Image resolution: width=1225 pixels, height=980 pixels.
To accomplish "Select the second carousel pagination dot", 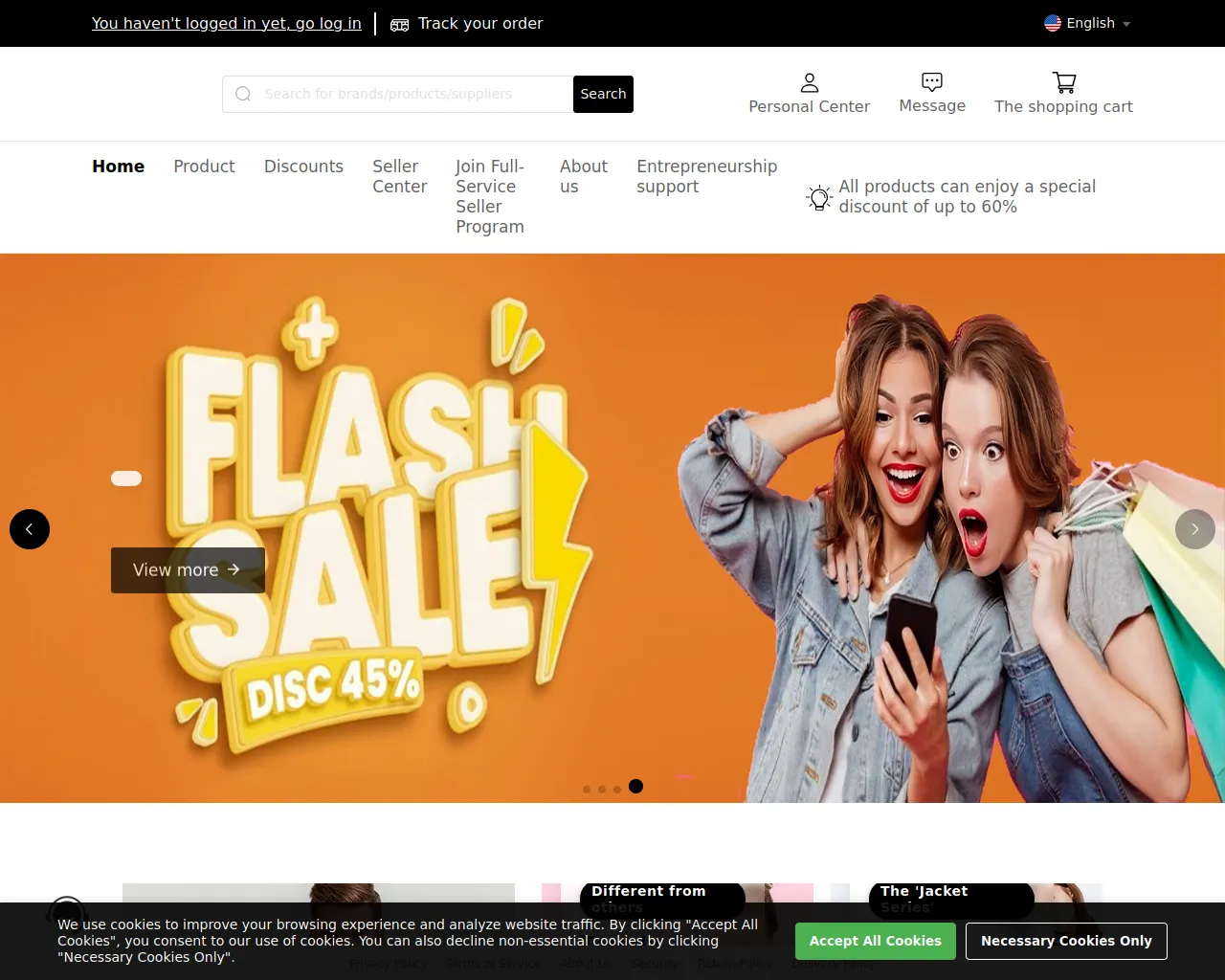I will tap(602, 790).
